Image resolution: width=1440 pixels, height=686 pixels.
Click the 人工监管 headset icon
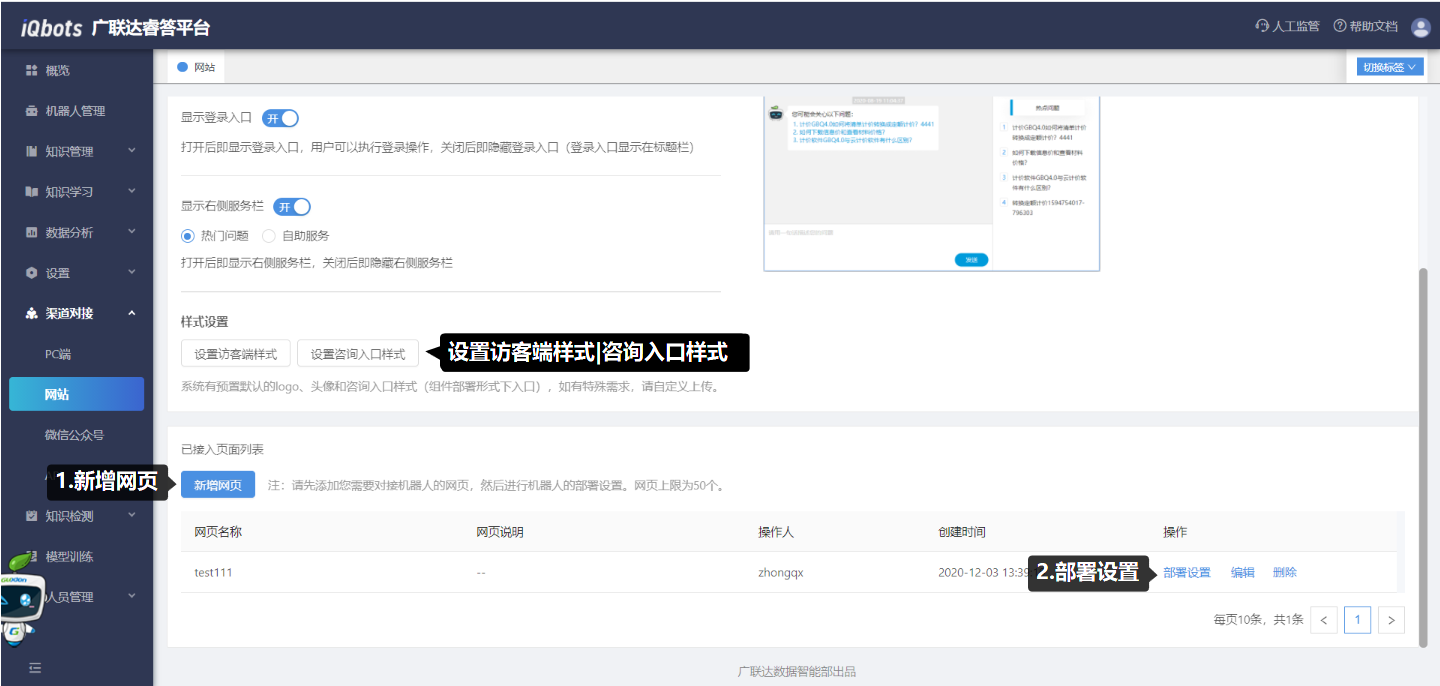1262,26
